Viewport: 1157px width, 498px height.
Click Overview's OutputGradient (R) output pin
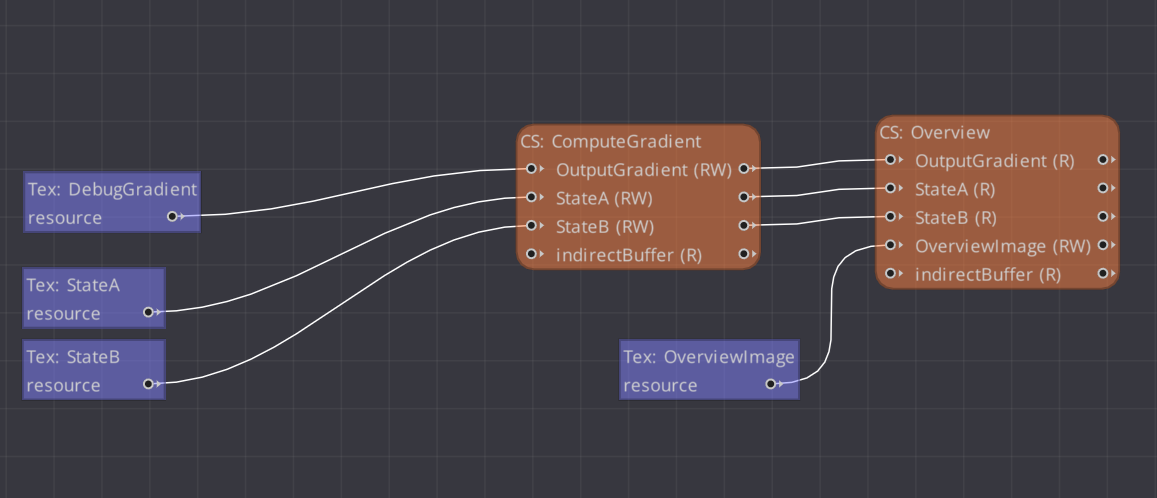tap(1102, 160)
